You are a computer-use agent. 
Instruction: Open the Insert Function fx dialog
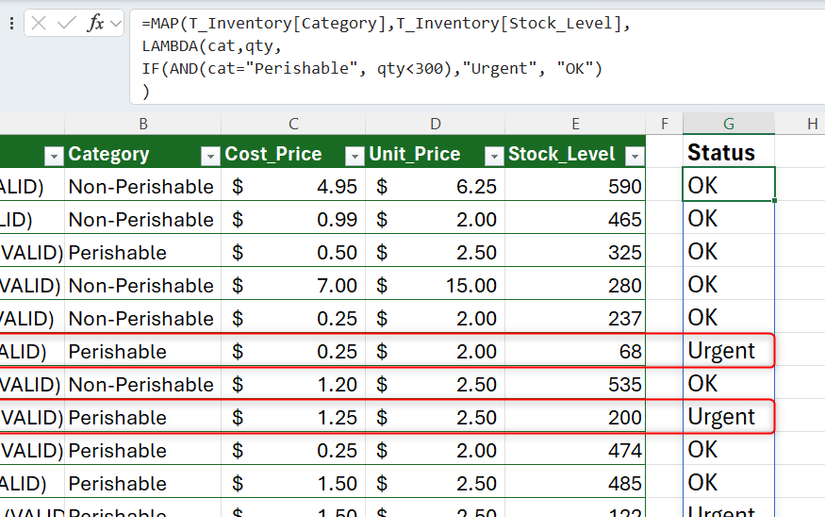click(95, 23)
